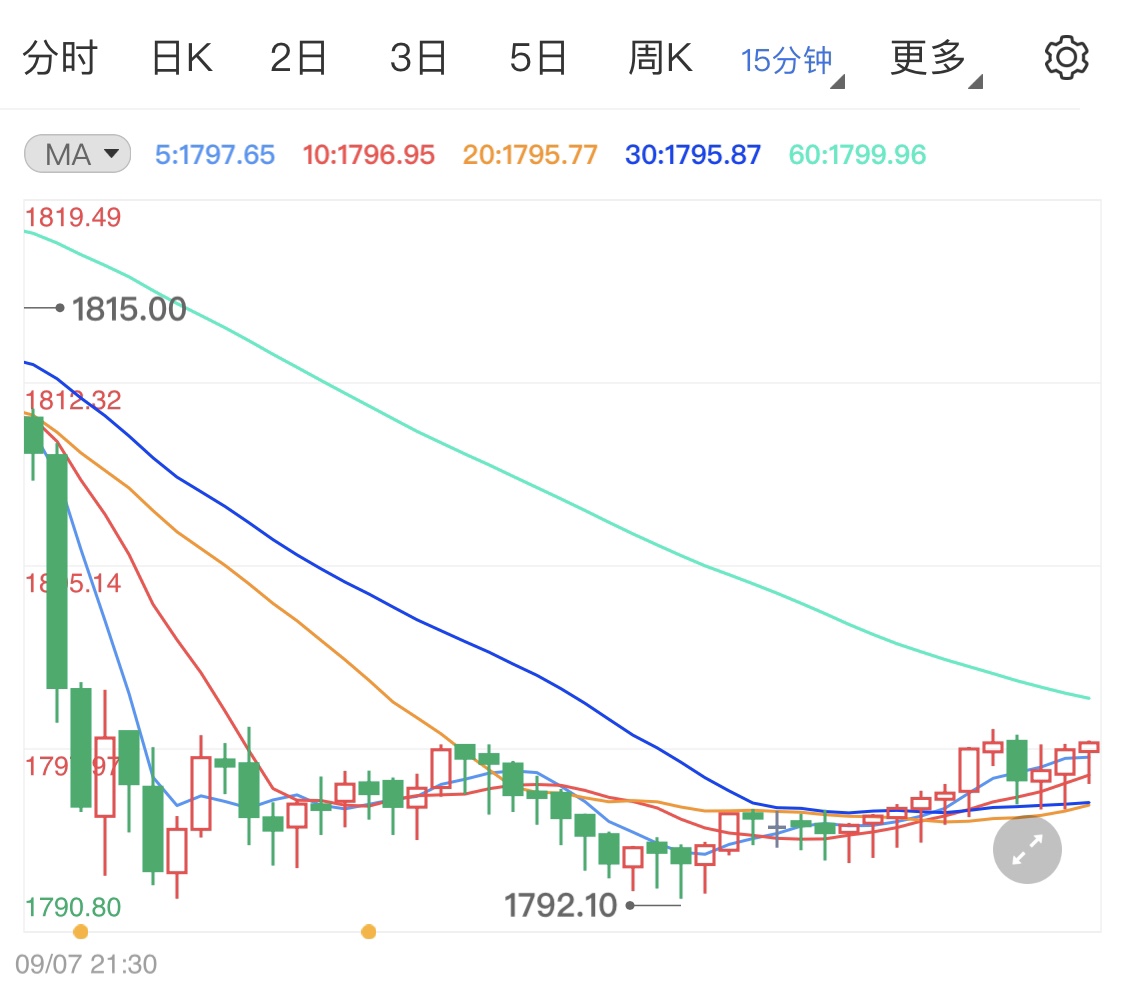This screenshot has height=994, width=1125.
Task: Open chart settings gear icon
Action: tap(1066, 57)
